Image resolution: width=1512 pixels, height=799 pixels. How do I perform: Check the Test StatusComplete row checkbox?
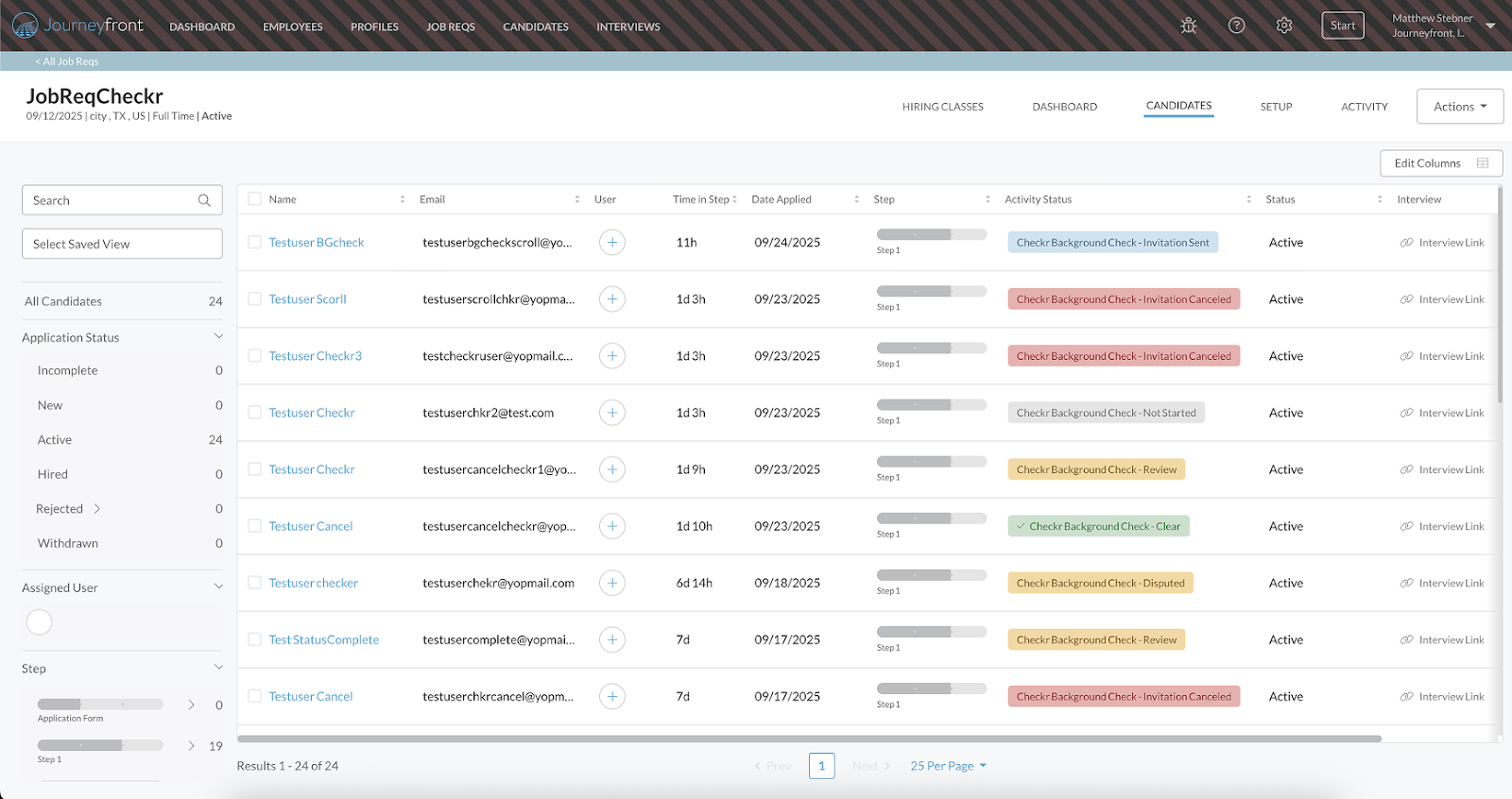point(254,639)
